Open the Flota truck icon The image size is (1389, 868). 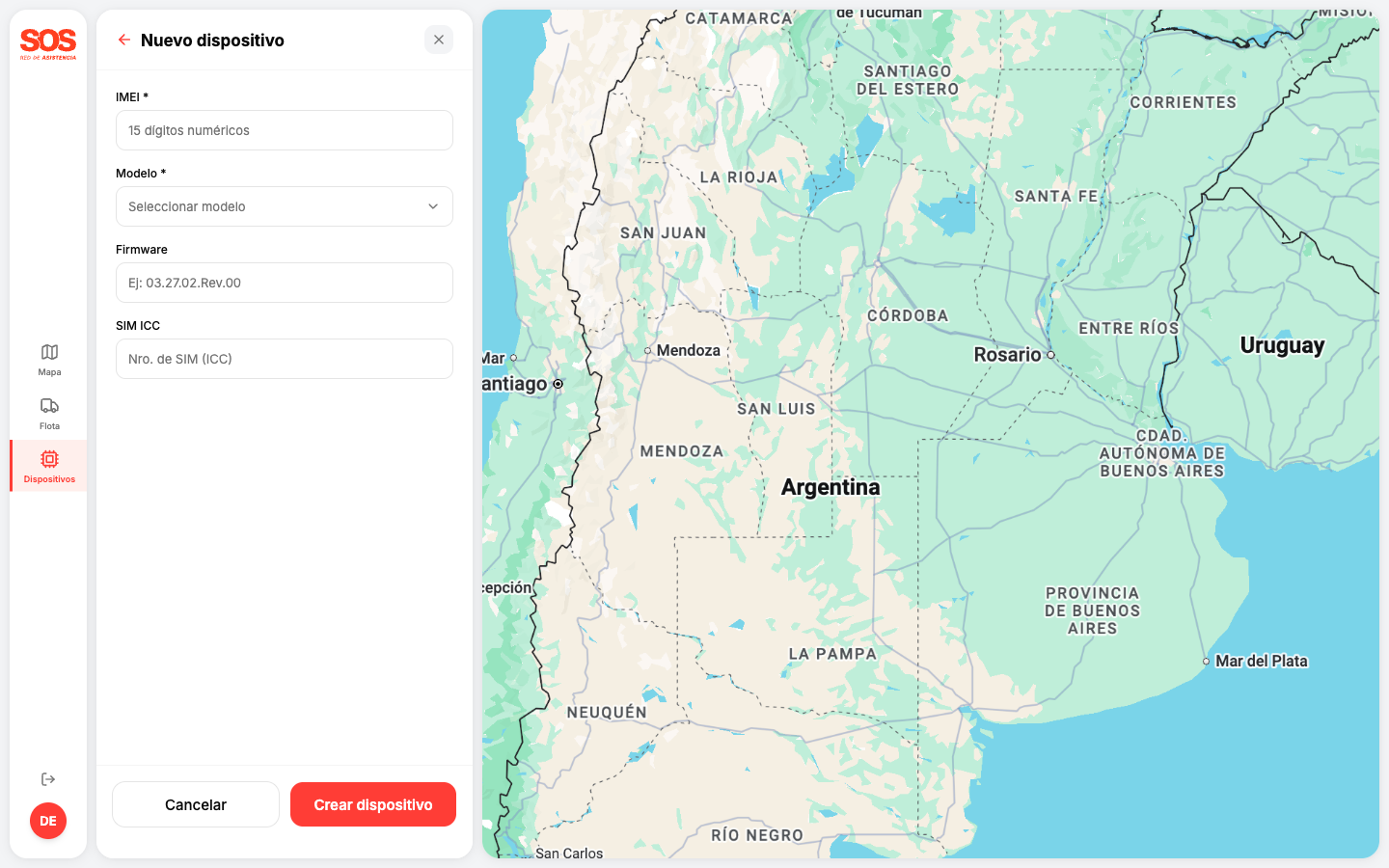pyautogui.click(x=49, y=406)
